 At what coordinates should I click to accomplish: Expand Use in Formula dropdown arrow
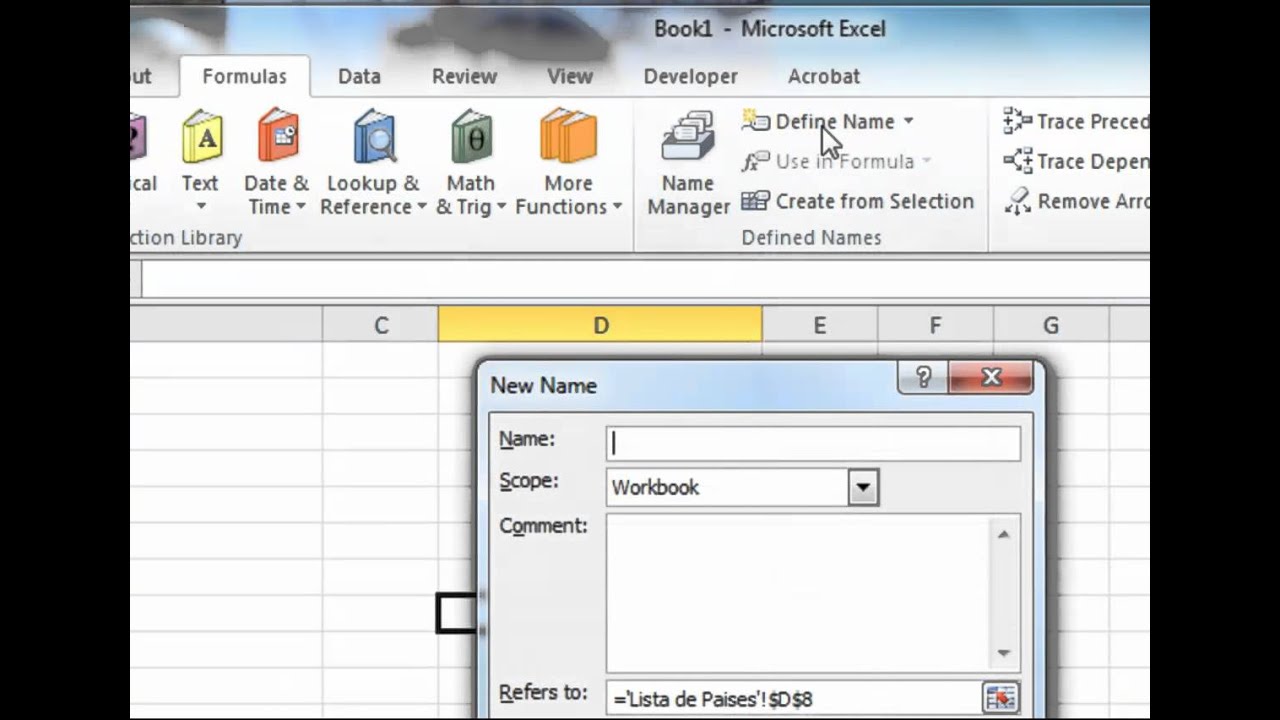[926, 161]
